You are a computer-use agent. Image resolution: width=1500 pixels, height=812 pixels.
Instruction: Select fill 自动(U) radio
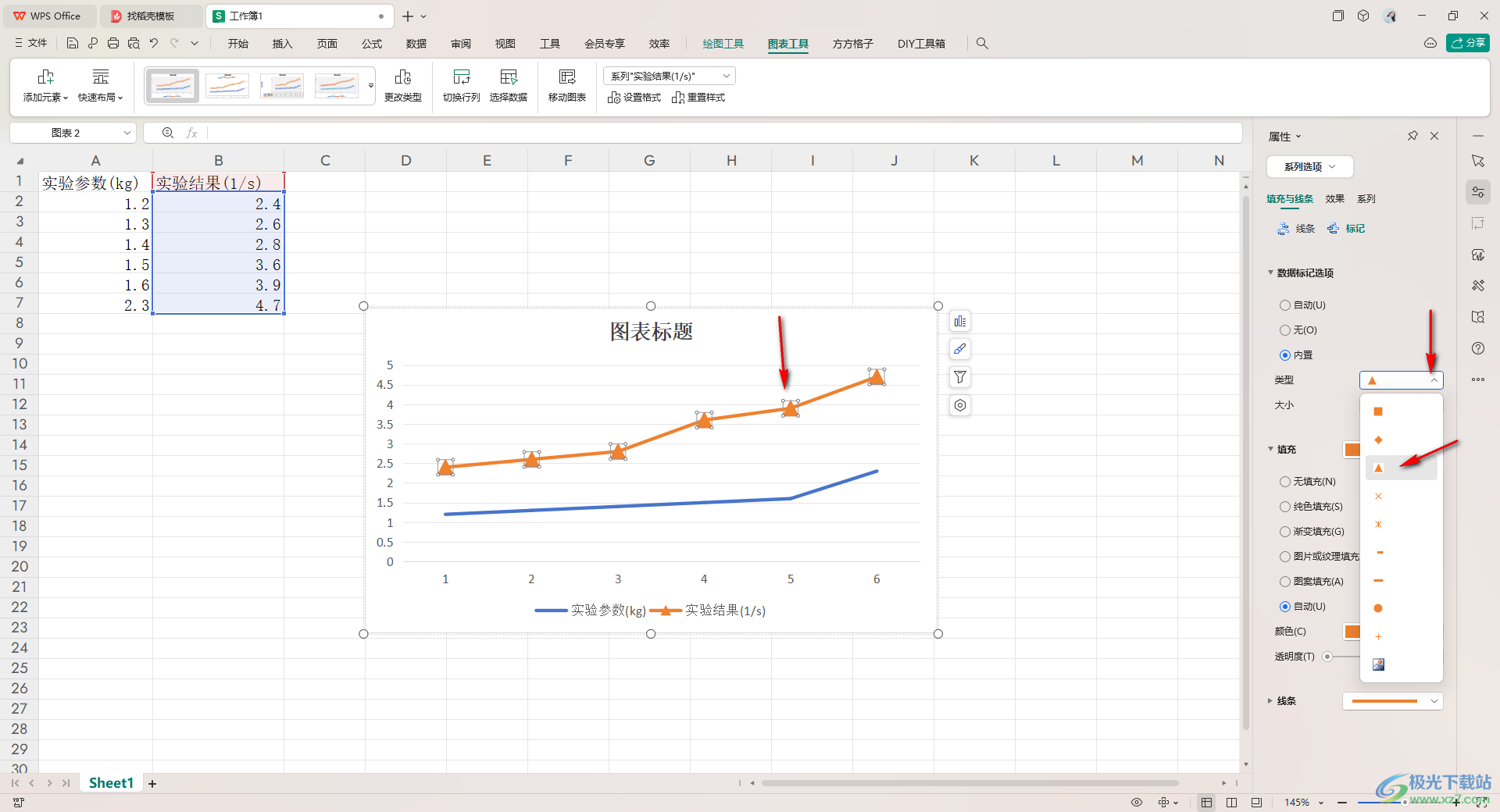tap(1285, 607)
